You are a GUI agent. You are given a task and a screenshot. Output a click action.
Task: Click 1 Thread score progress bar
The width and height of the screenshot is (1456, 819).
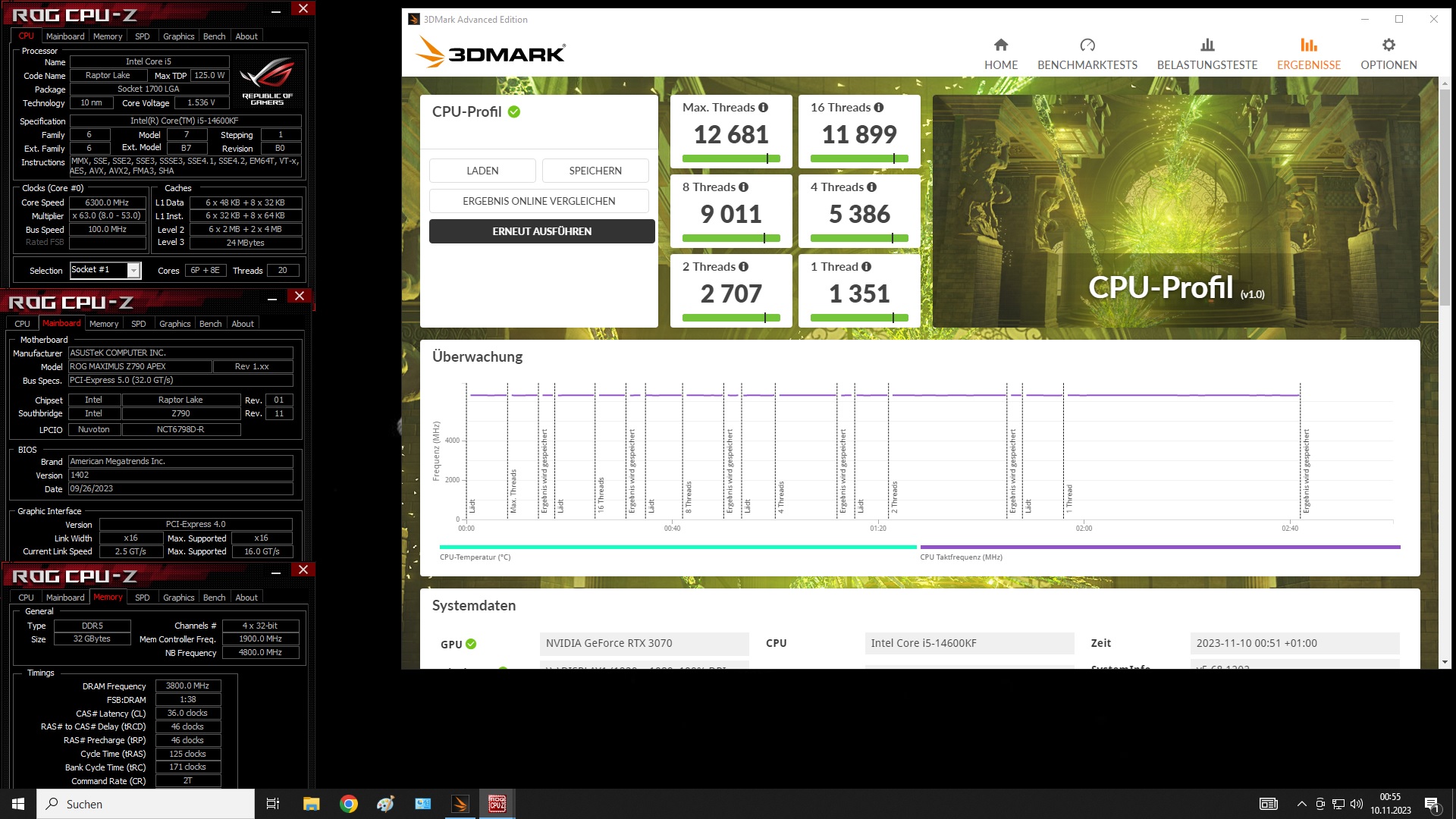click(859, 318)
